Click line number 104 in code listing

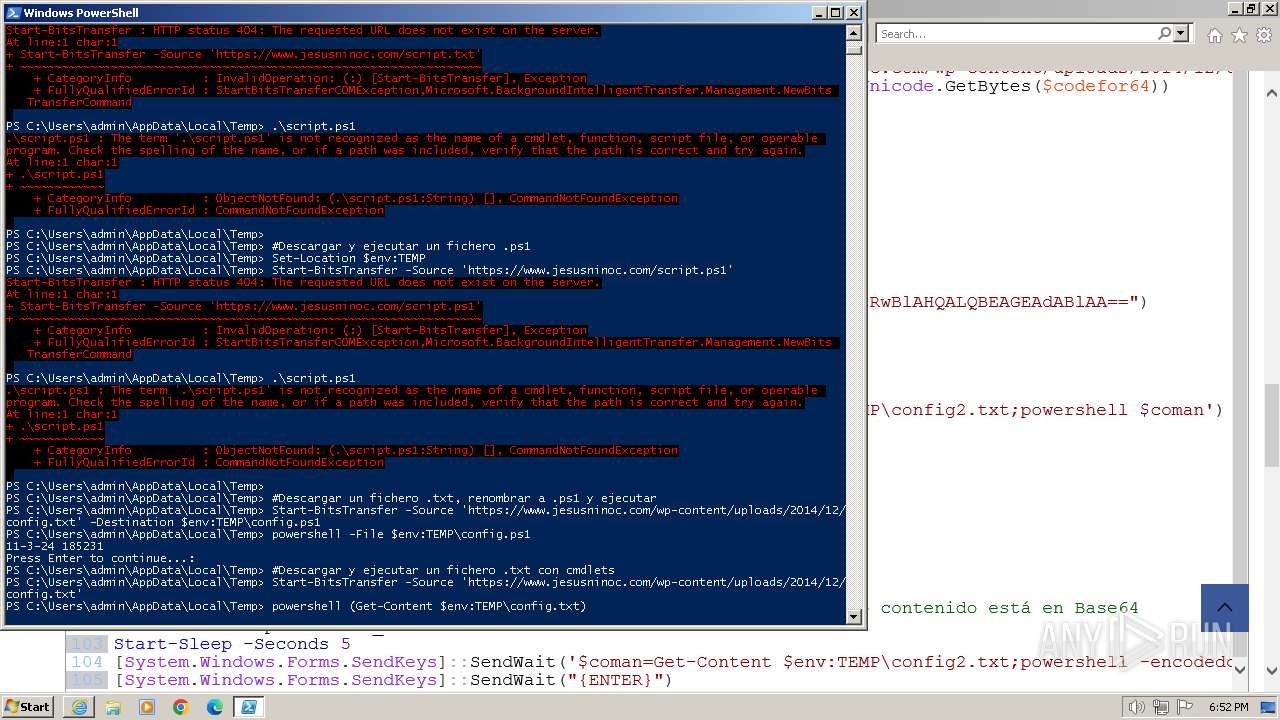87,662
